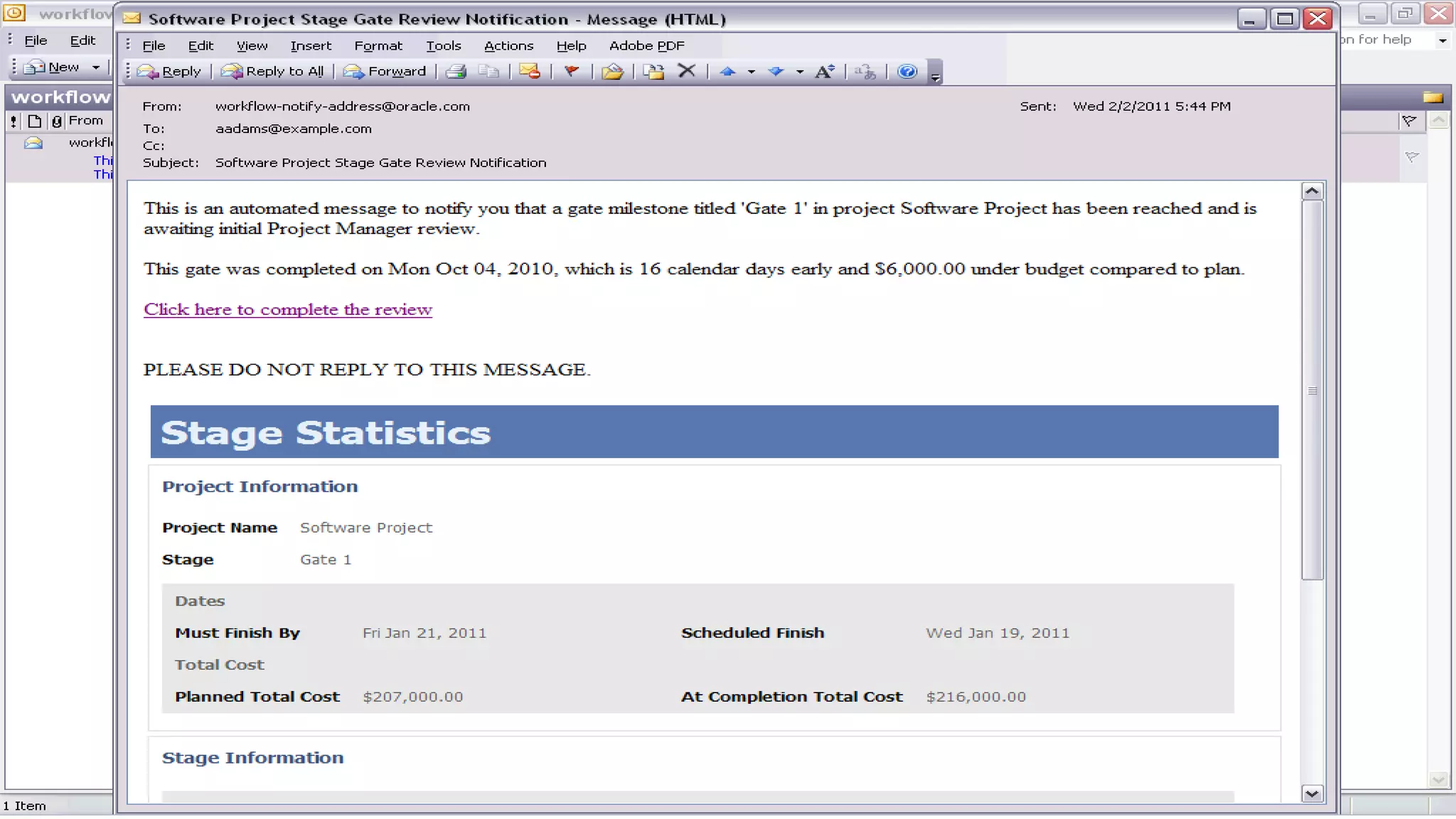Viewport: 1456px width, 819px height.
Task: Click the Outlook app icon in the title bar
Action: (x=15, y=13)
